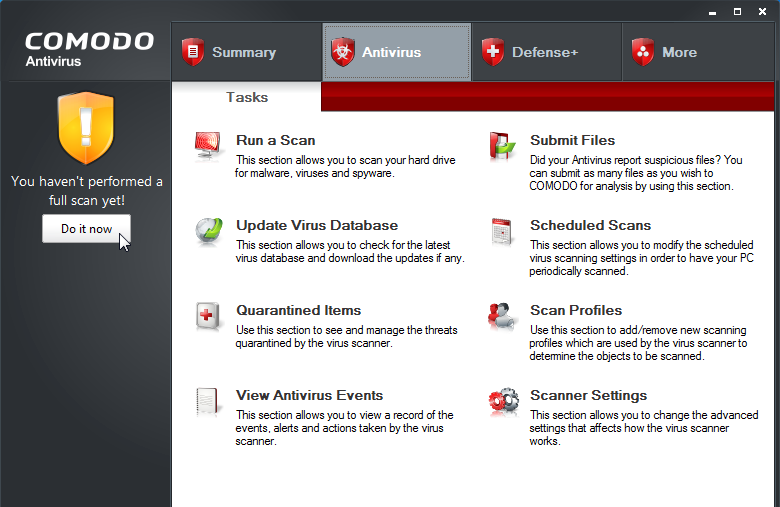This screenshot has height=507, width=780.
Task: Click the Scheduled Scans calendar icon
Action: pos(501,231)
